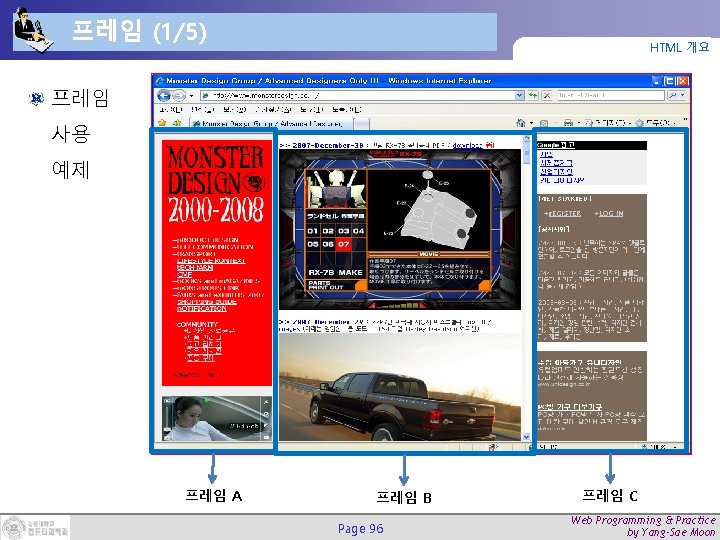720x540 pixels.
Task: Click the red X stop loading icon
Action: coord(547,96)
